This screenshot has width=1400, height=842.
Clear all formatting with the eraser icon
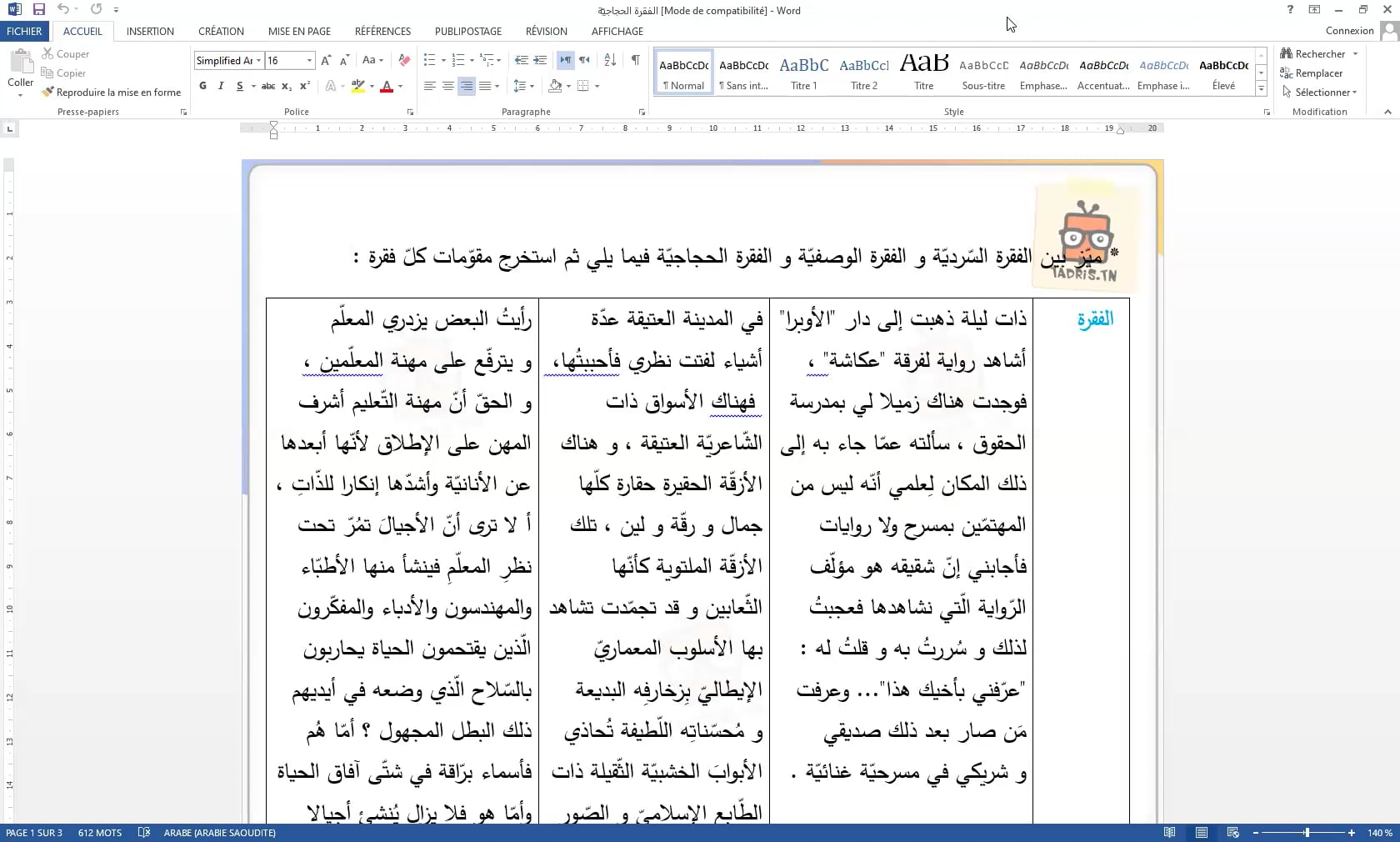[404, 60]
